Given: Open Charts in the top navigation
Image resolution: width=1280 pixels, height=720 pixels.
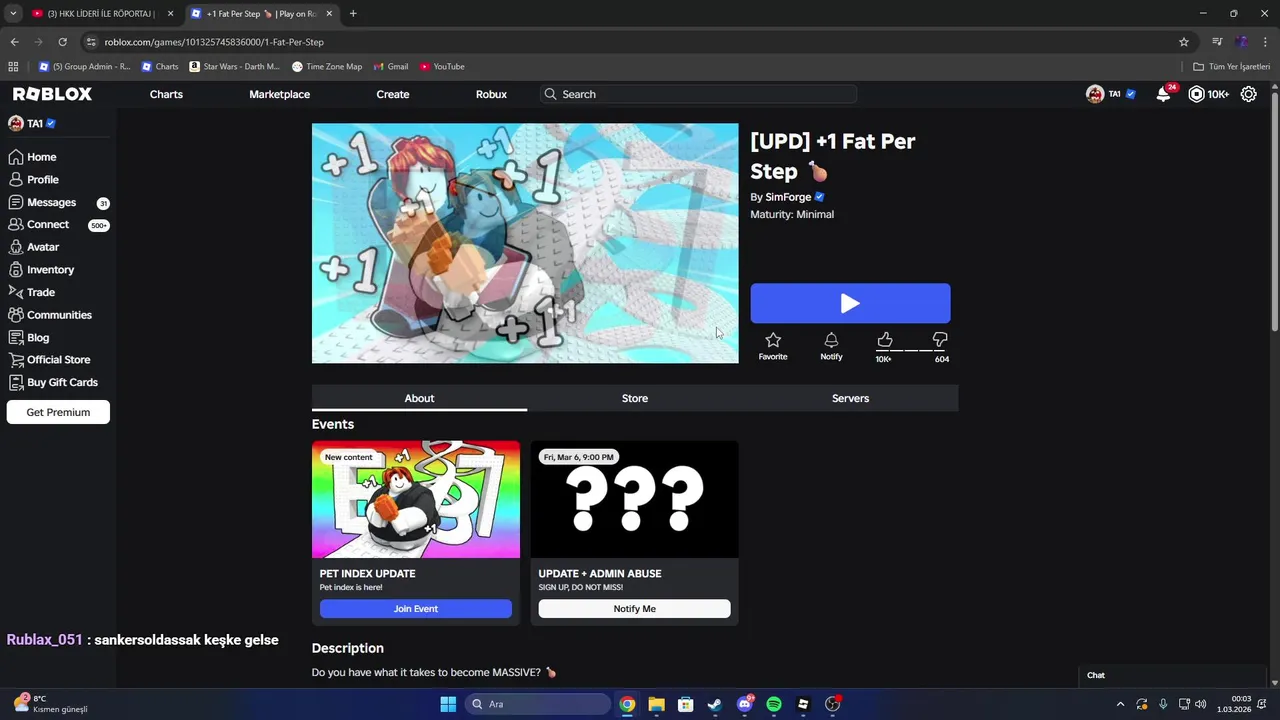Looking at the screenshot, I should [166, 94].
